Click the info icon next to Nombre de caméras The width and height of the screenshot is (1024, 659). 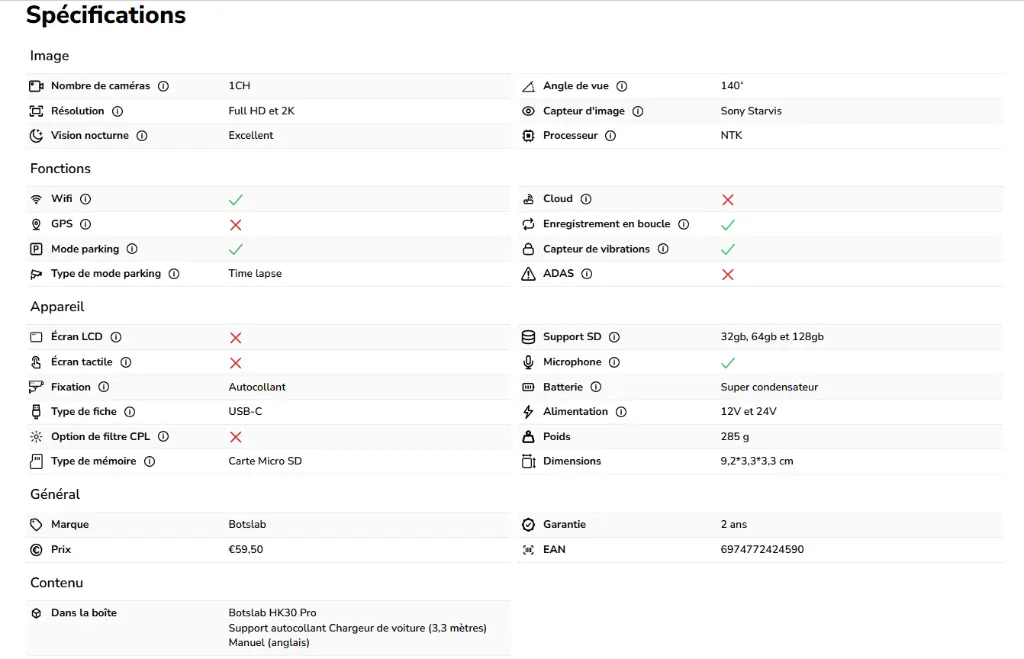pos(163,86)
